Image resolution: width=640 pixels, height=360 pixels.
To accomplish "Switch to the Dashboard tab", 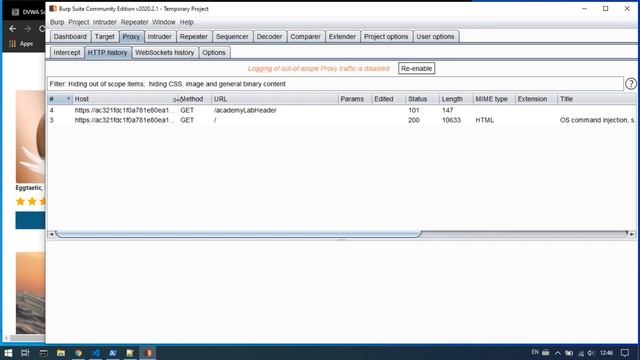I will click(x=70, y=37).
